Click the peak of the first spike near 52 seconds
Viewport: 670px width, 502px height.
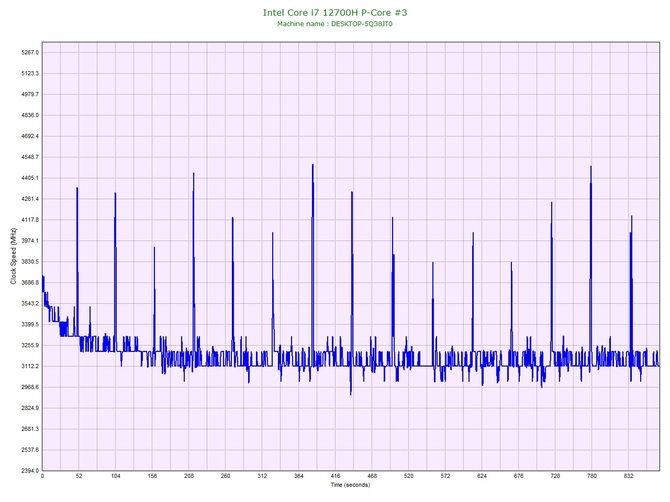[x=77, y=188]
